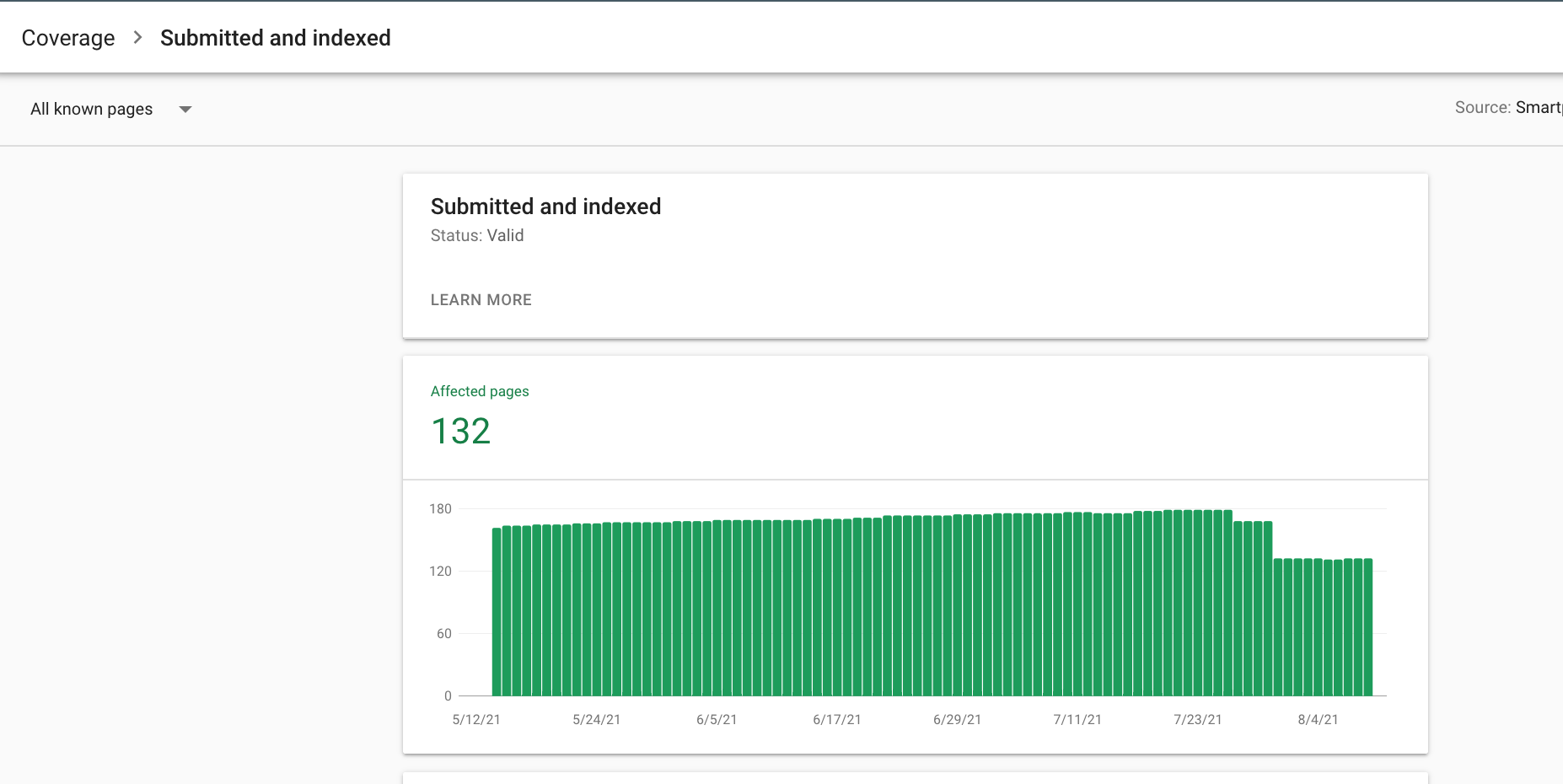This screenshot has height=784, width=1563.
Task: Click the Status: Valid text
Action: coord(477,235)
